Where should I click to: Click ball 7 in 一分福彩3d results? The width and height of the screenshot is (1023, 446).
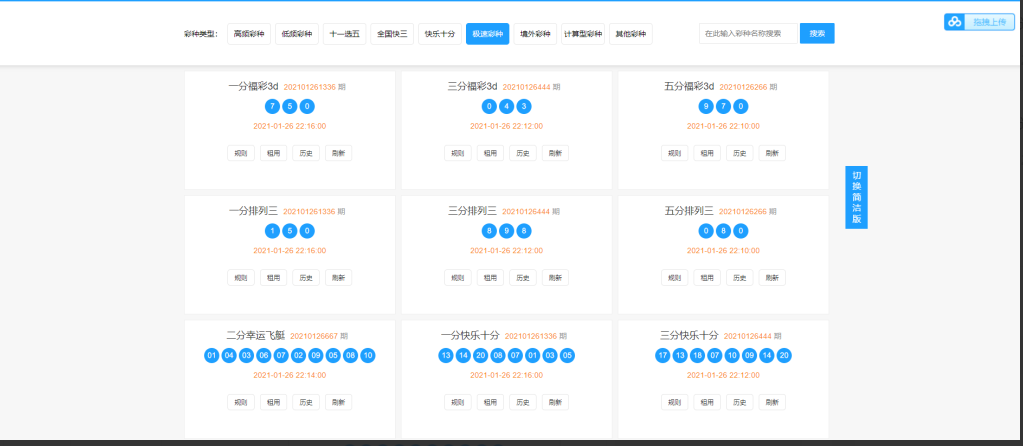273,106
